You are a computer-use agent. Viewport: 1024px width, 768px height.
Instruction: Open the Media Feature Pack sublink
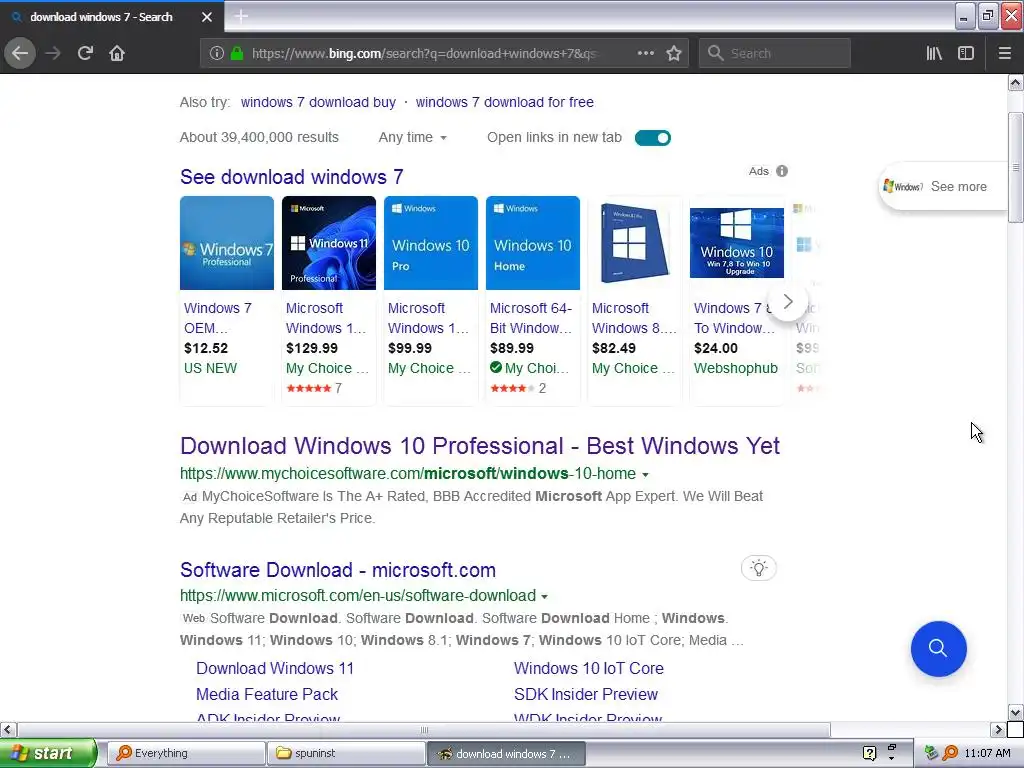coord(266,695)
